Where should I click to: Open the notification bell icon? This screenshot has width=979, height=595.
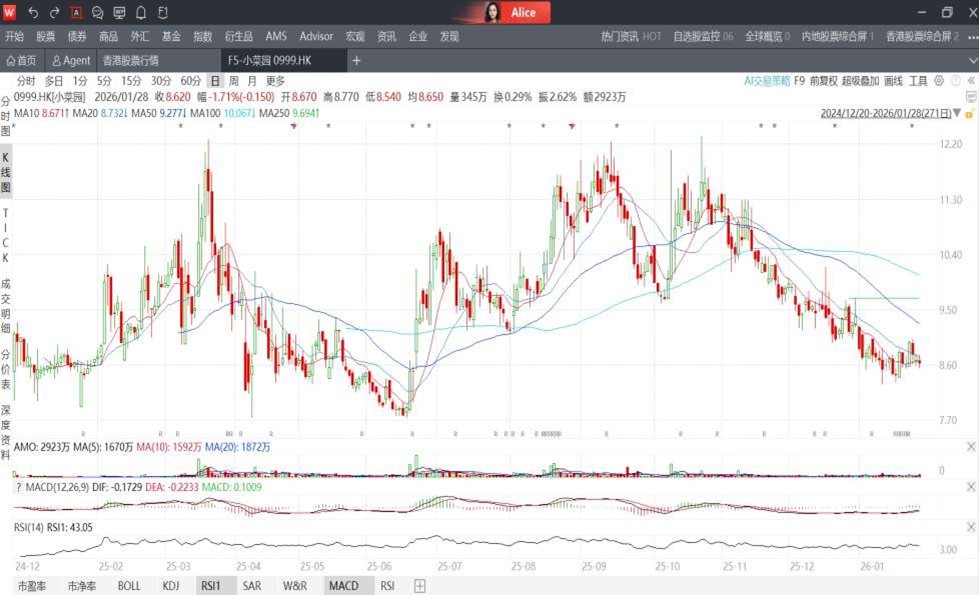141,12
